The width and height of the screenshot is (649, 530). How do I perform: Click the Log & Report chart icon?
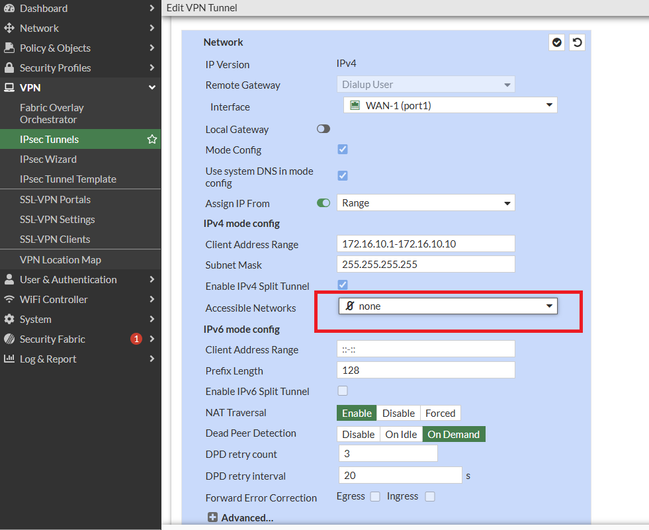point(9,359)
